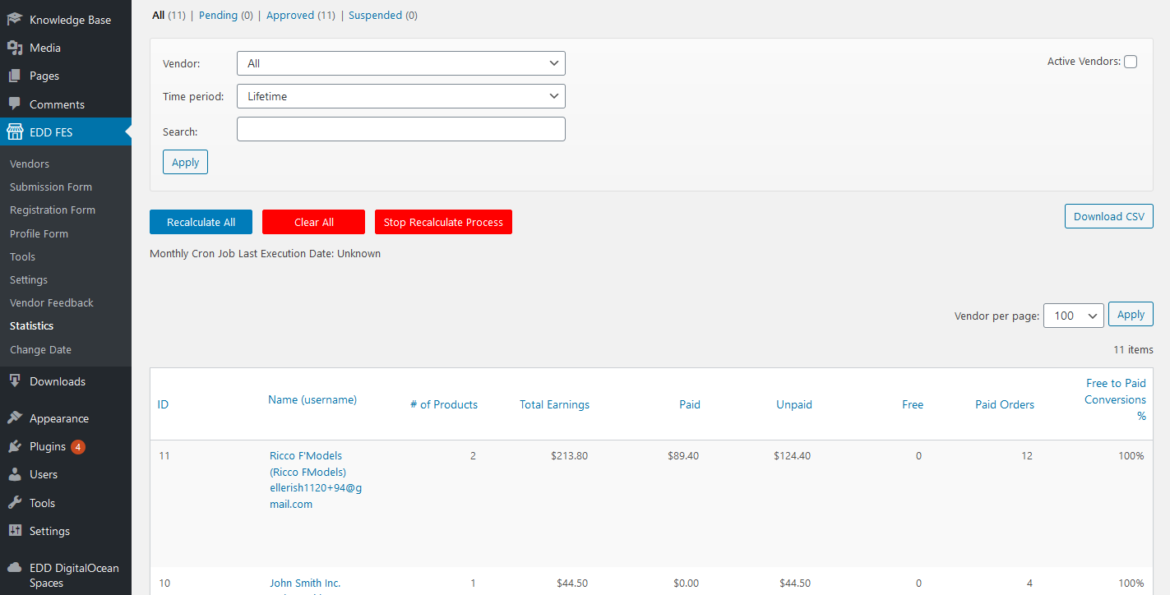Click the Recalculate All button

coord(200,221)
